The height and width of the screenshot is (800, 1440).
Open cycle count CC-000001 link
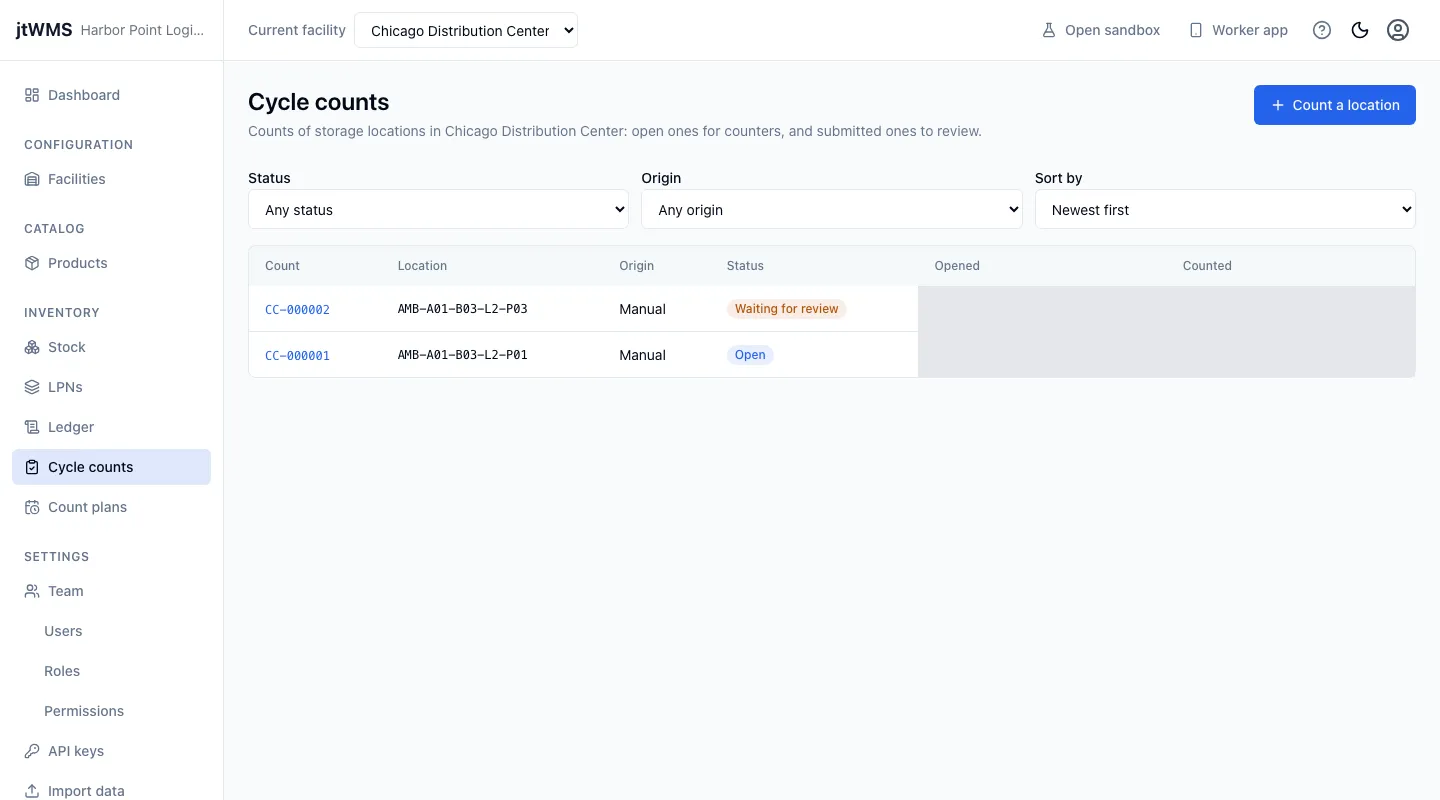tap(297, 355)
